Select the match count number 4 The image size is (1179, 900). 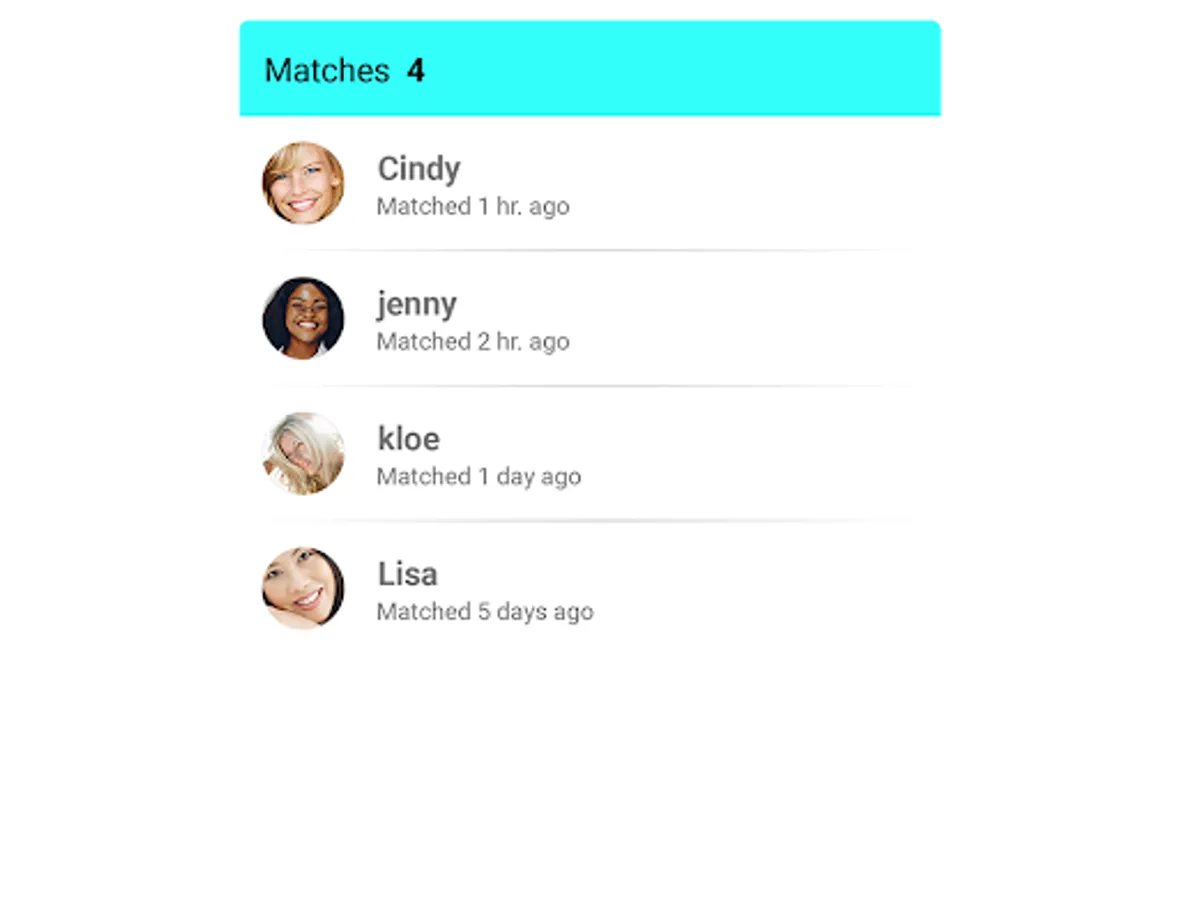click(x=416, y=71)
